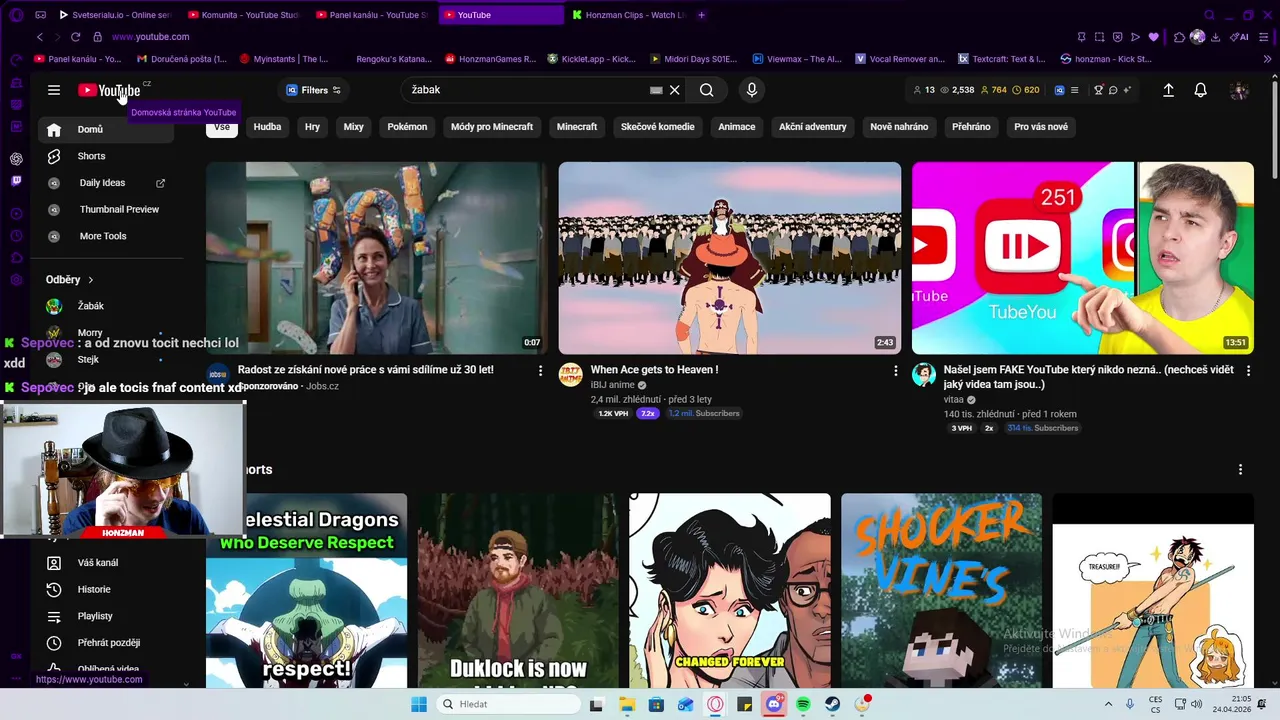Open More Tools in the sidebar
This screenshot has height=720, width=1280.
(x=106, y=236)
